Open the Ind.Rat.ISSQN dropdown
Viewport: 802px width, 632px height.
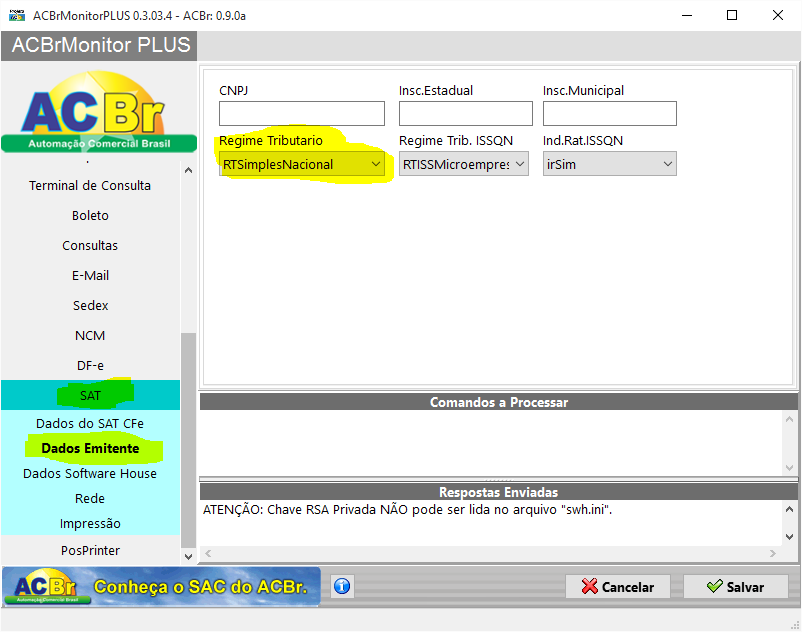(x=610, y=164)
